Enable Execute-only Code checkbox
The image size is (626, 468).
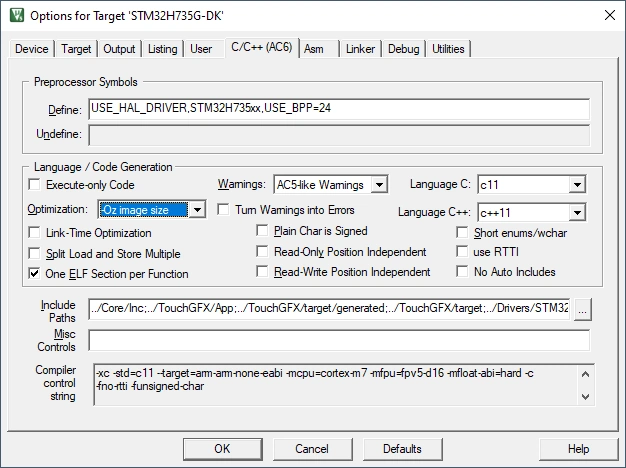36,185
